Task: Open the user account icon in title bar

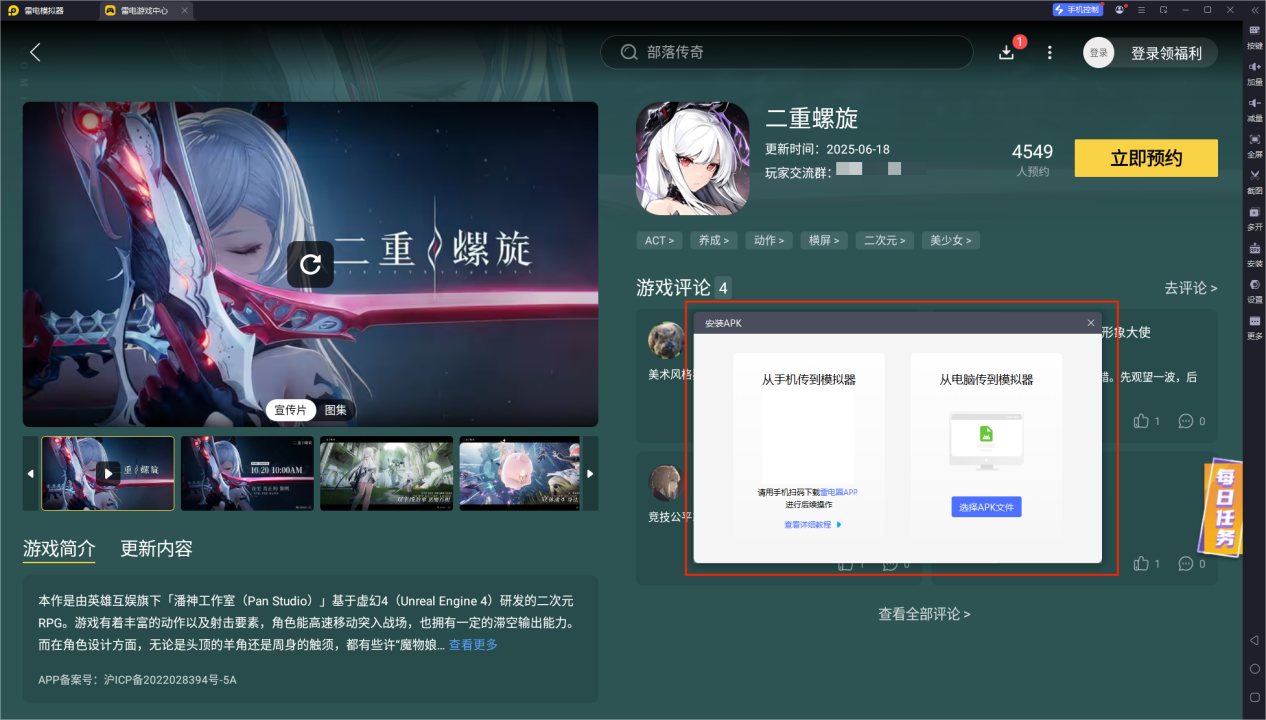Action: point(1120,10)
